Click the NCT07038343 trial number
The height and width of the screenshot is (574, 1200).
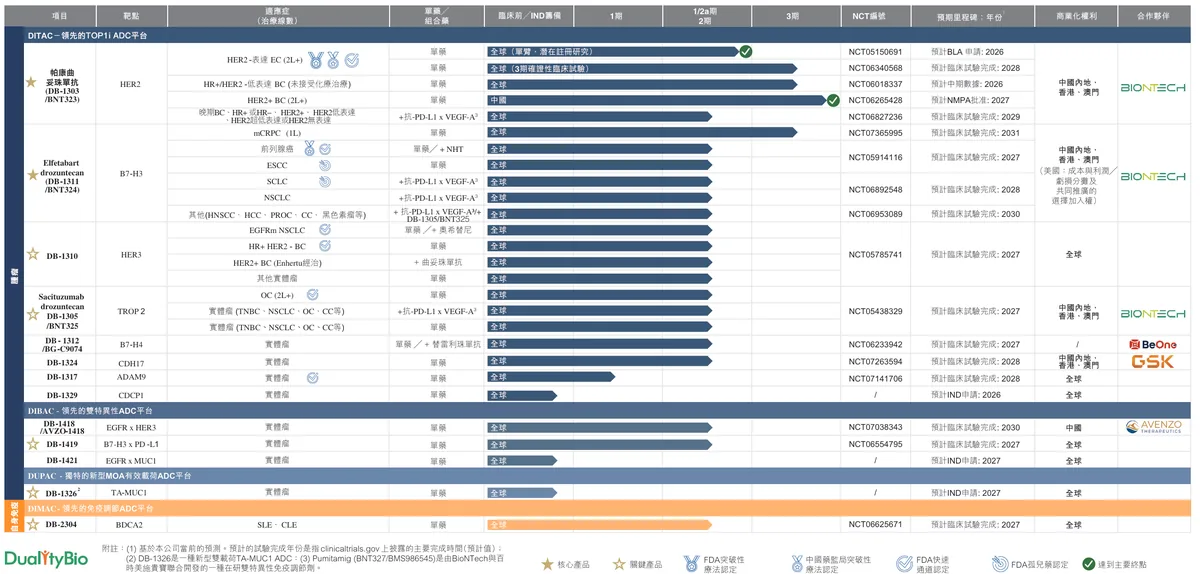click(875, 427)
